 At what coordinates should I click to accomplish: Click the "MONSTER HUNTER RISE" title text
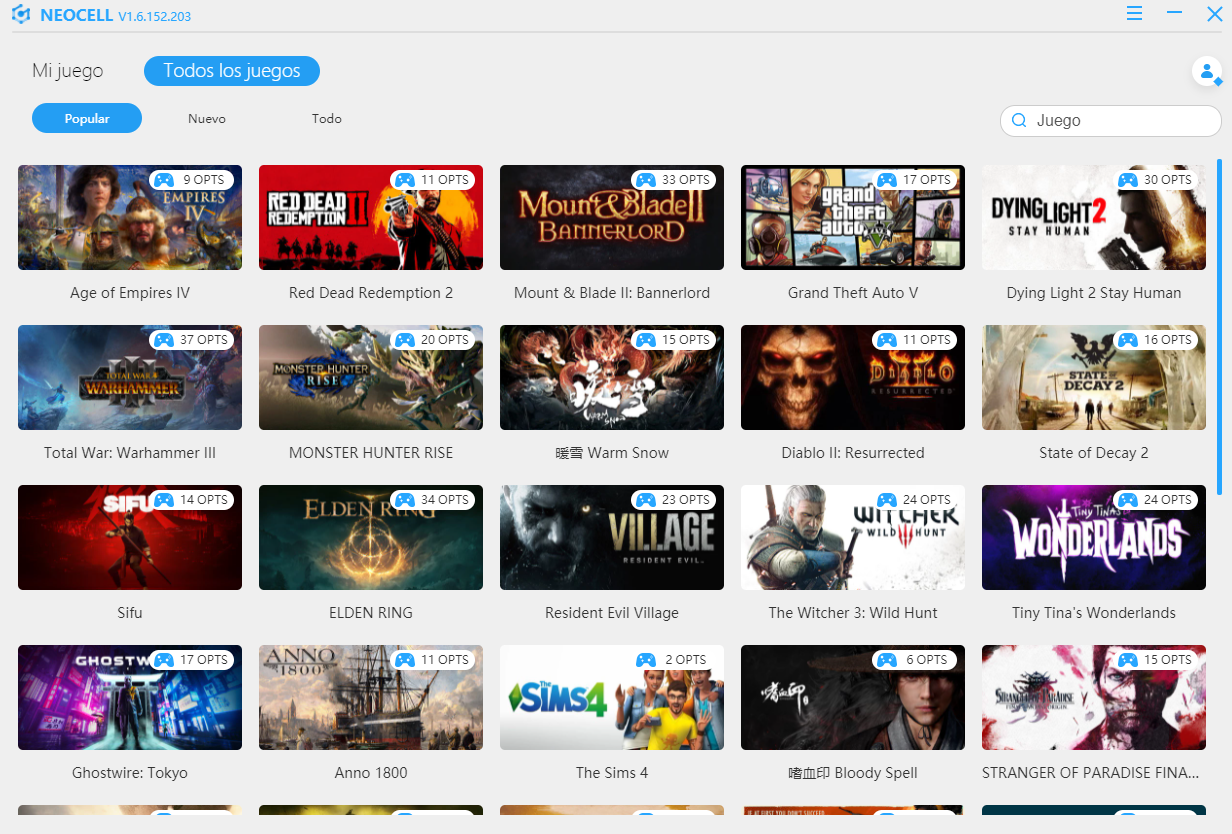point(371,453)
